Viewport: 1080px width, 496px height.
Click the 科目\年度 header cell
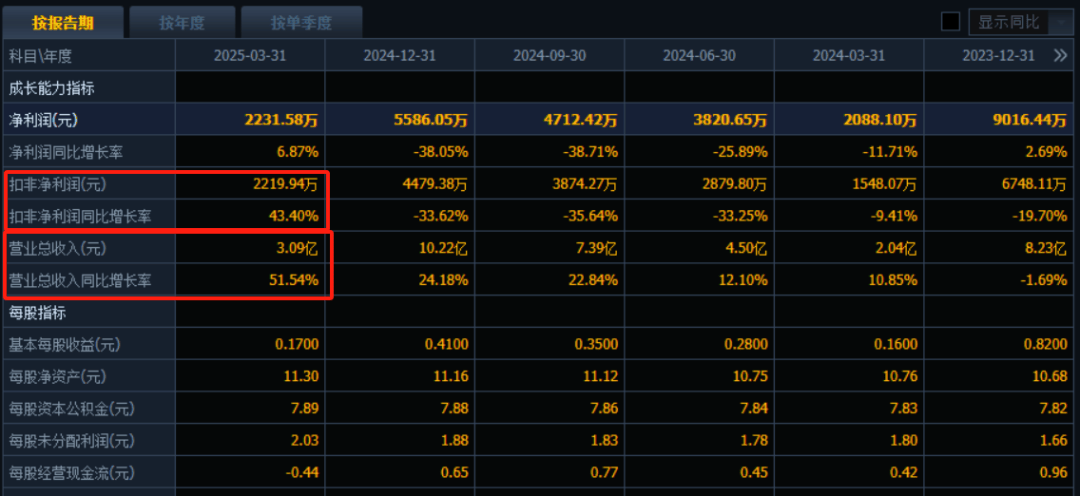[x=41, y=56]
